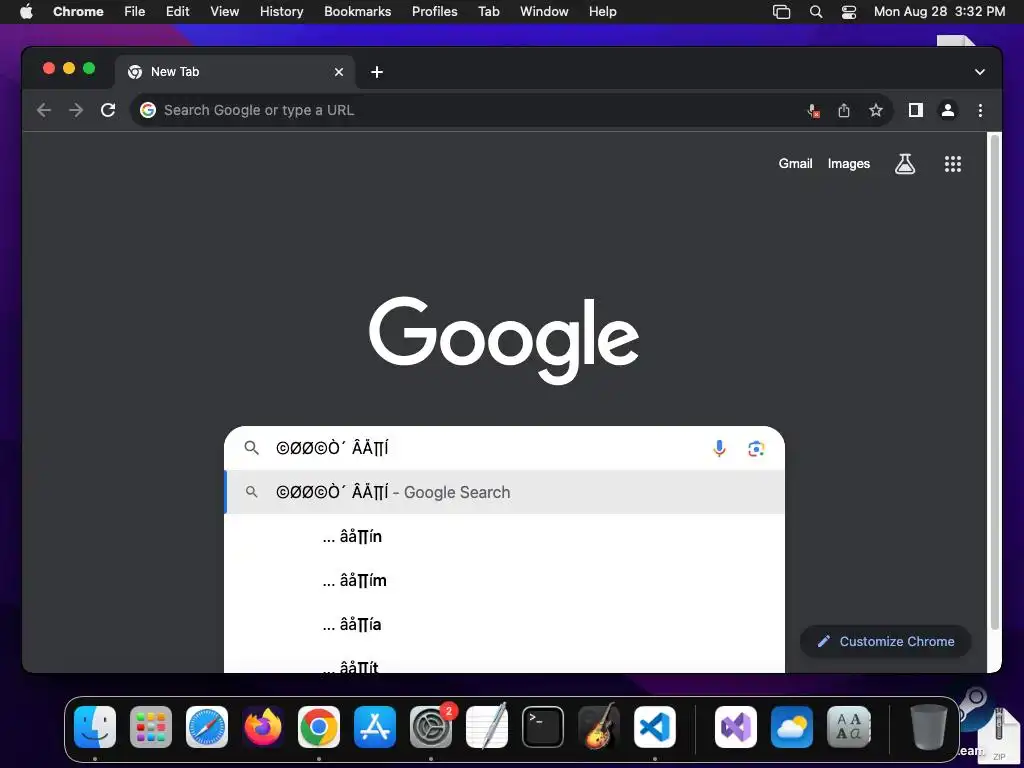Open Font Book from the dock
Viewport: 1024px width, 768px height.
tap(848, 727)
